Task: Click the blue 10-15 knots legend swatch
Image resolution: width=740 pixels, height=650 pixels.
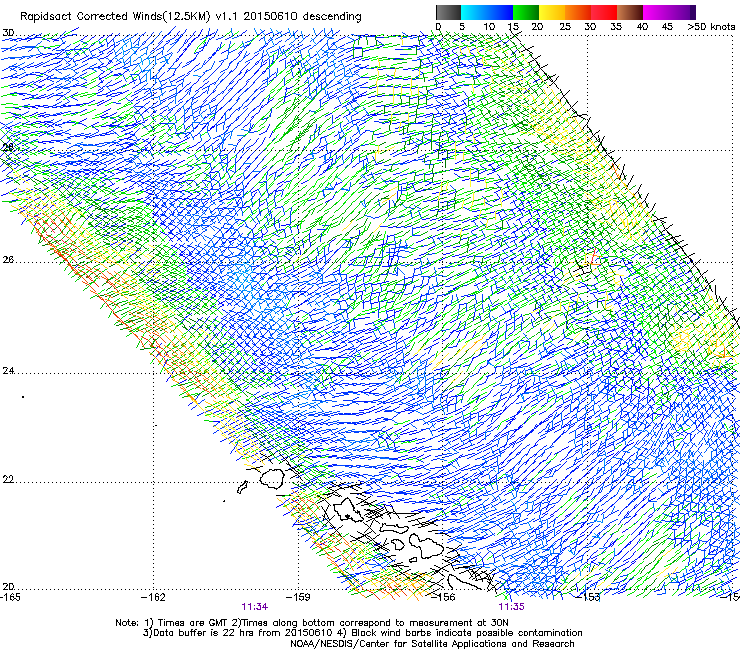Action: tap(500, 12)
